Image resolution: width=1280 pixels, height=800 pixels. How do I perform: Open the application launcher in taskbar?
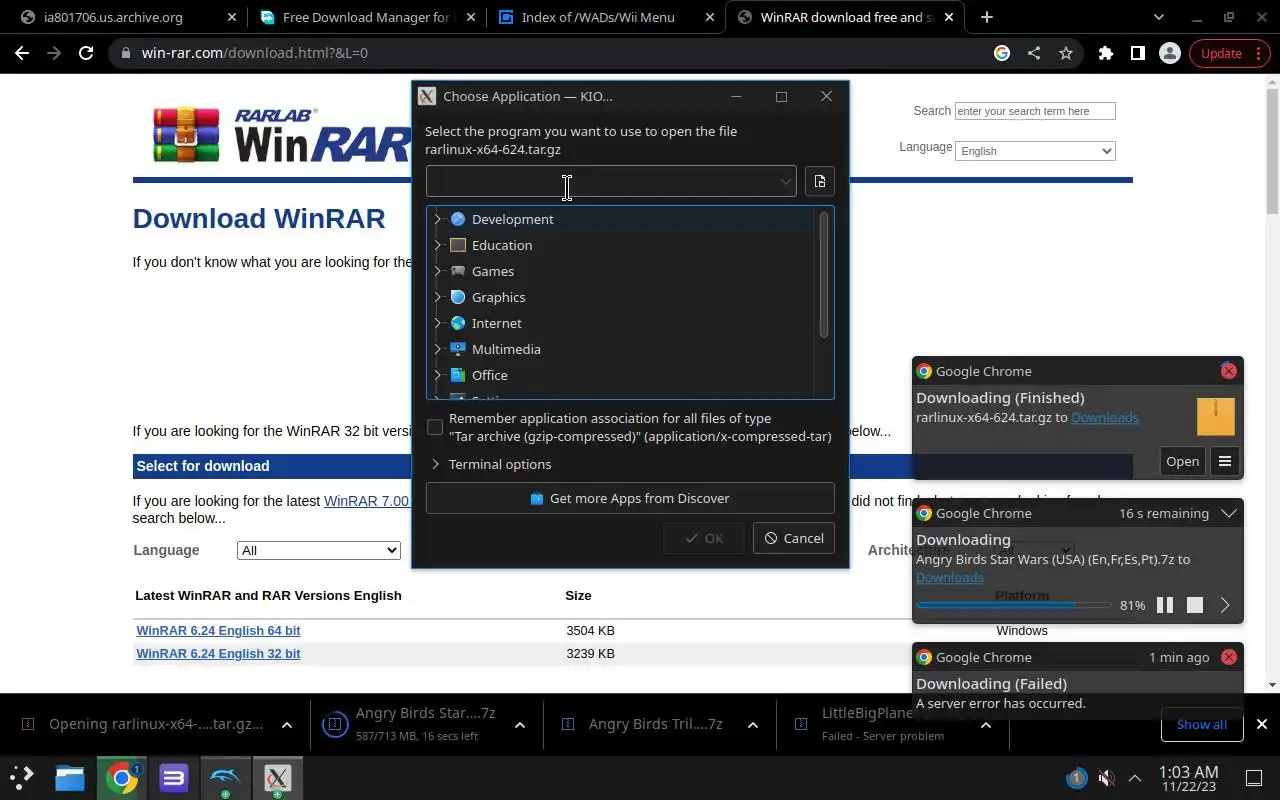pyautogui.click(x=22, y=777)
